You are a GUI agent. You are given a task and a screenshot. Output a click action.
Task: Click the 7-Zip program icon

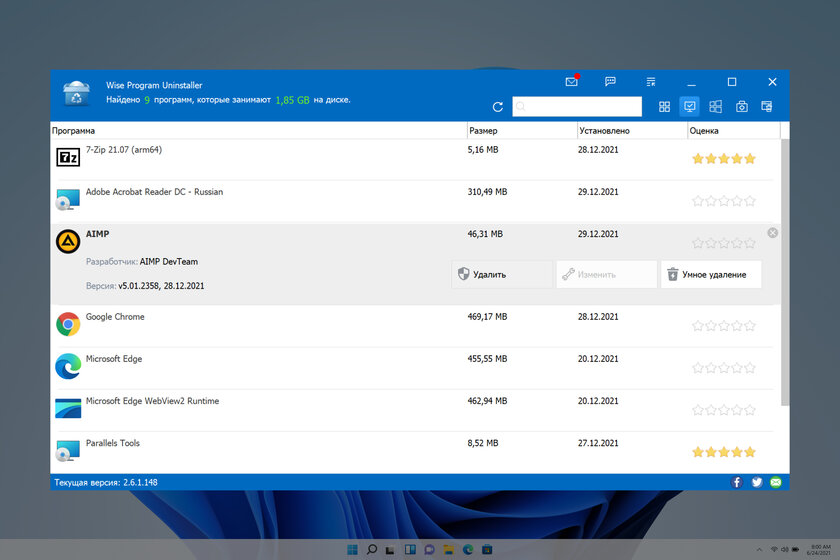(68, 157)
